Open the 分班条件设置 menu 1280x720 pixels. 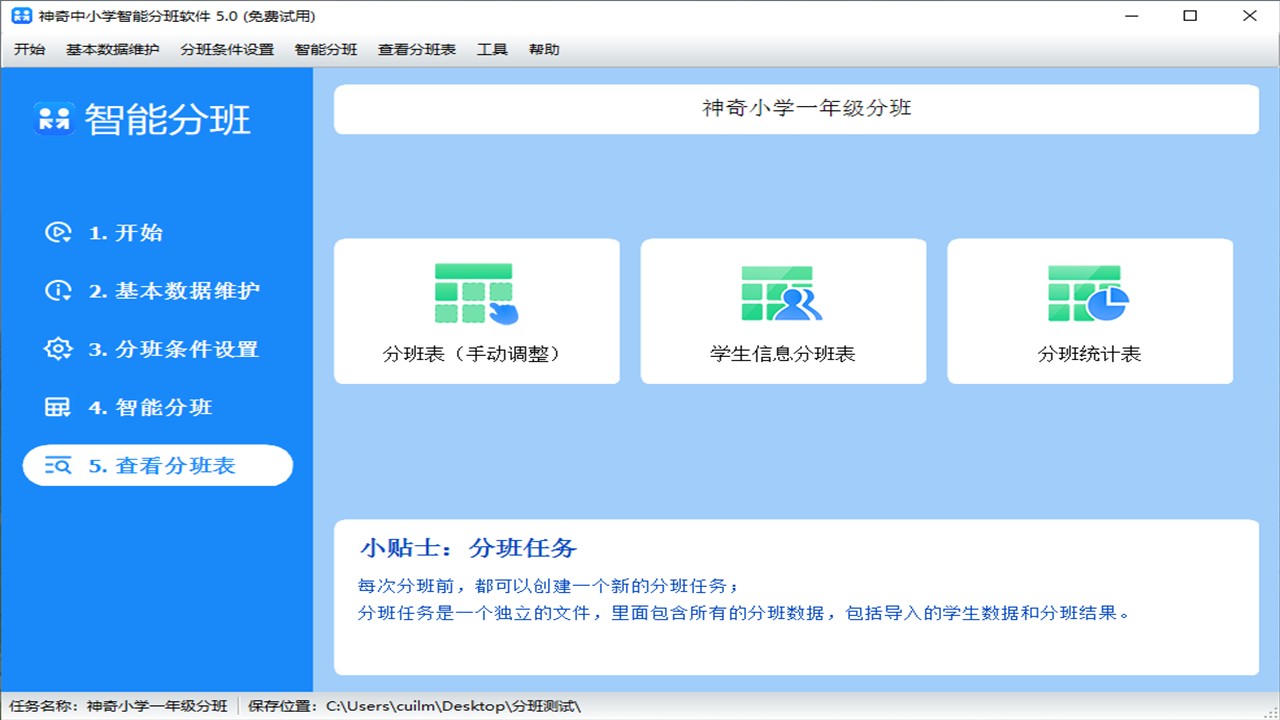coord(226,48)
